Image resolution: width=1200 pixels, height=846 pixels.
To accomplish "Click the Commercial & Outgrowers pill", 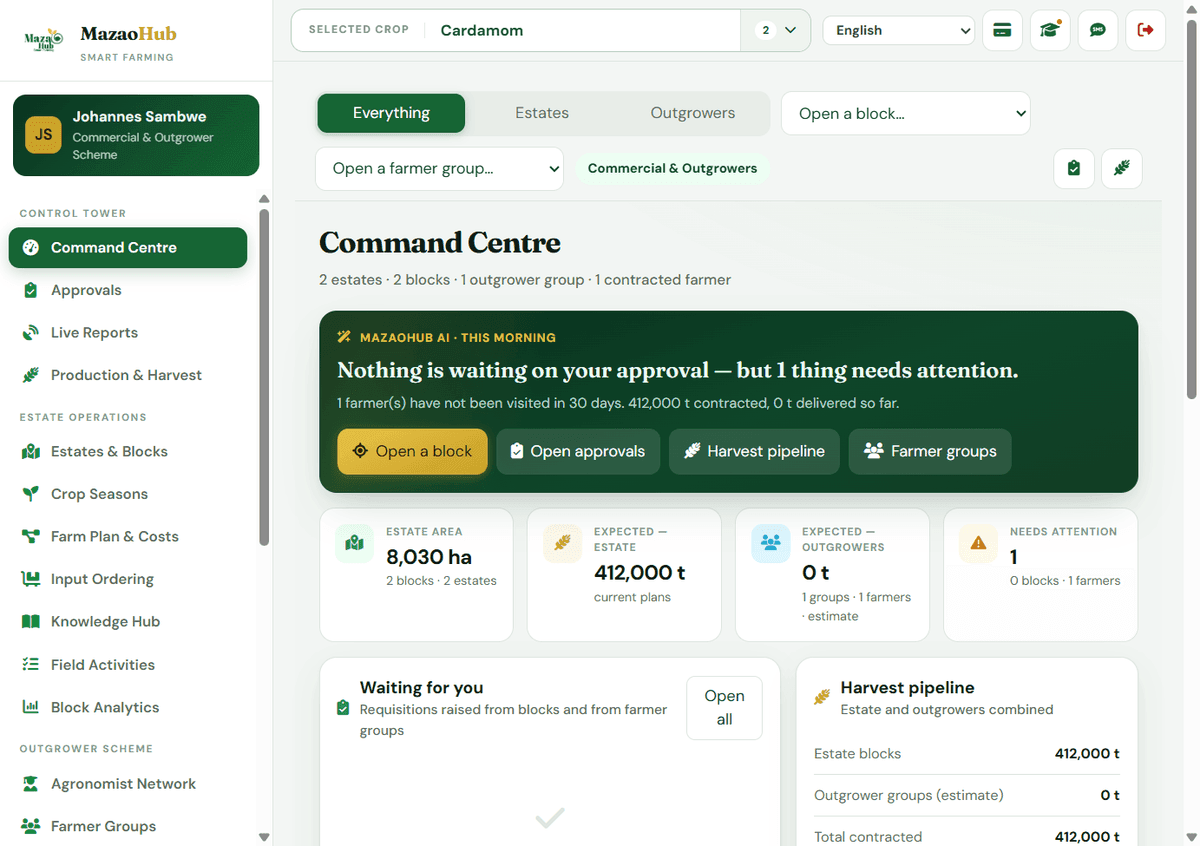I will point(672,168).
